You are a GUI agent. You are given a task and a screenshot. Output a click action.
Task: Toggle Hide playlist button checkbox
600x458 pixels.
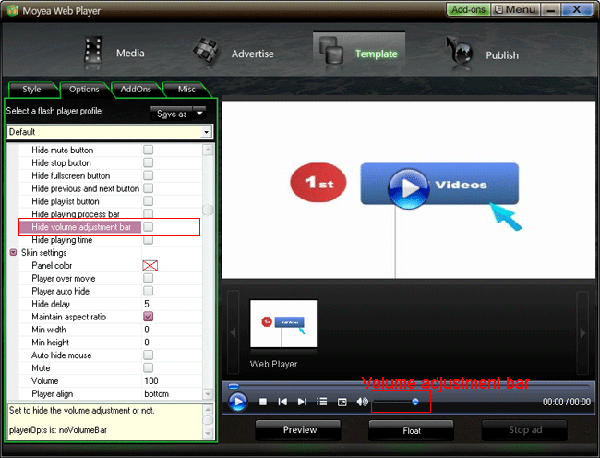tap(148, 201)
